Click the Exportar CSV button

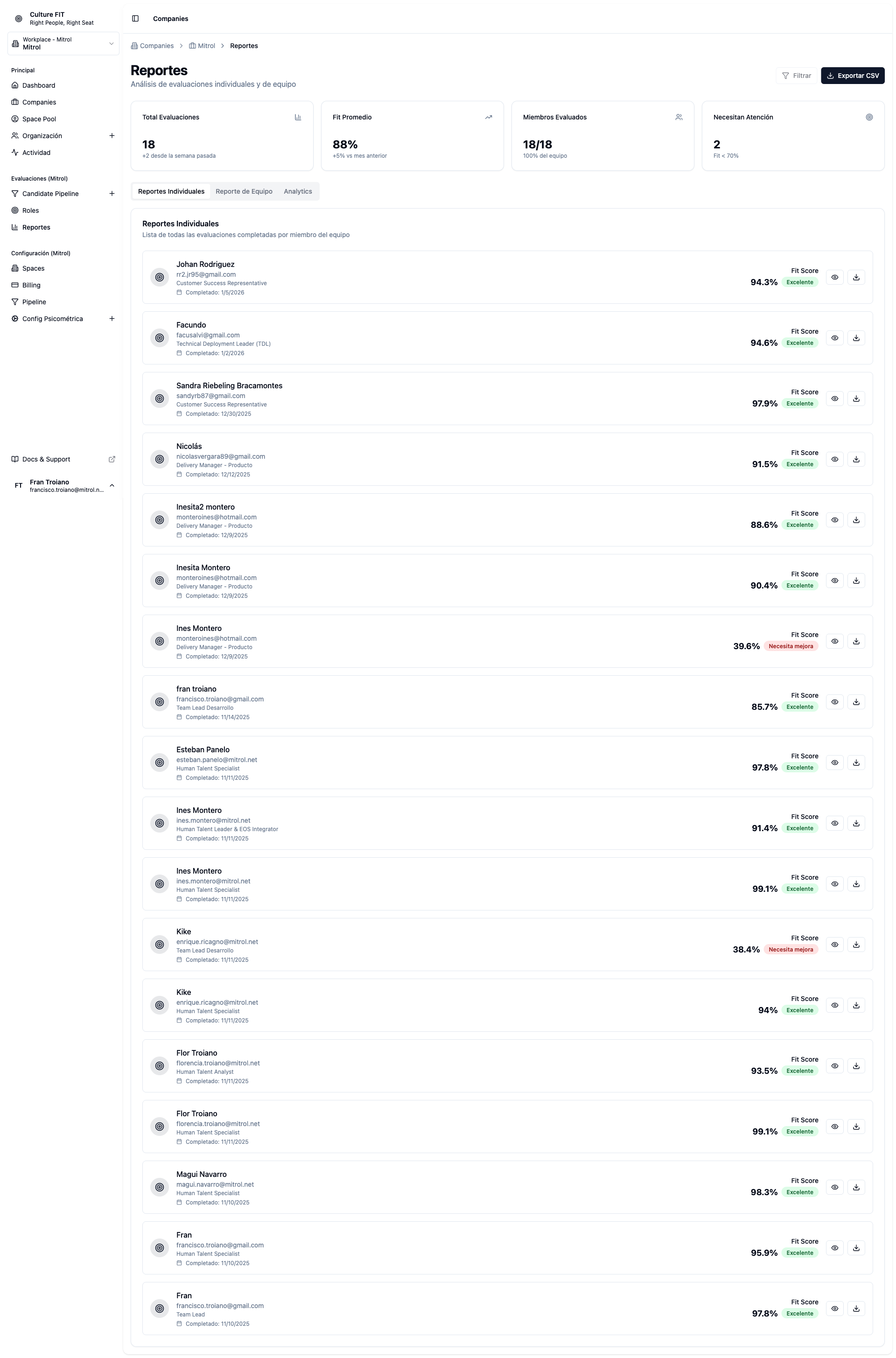click(853, 75)
